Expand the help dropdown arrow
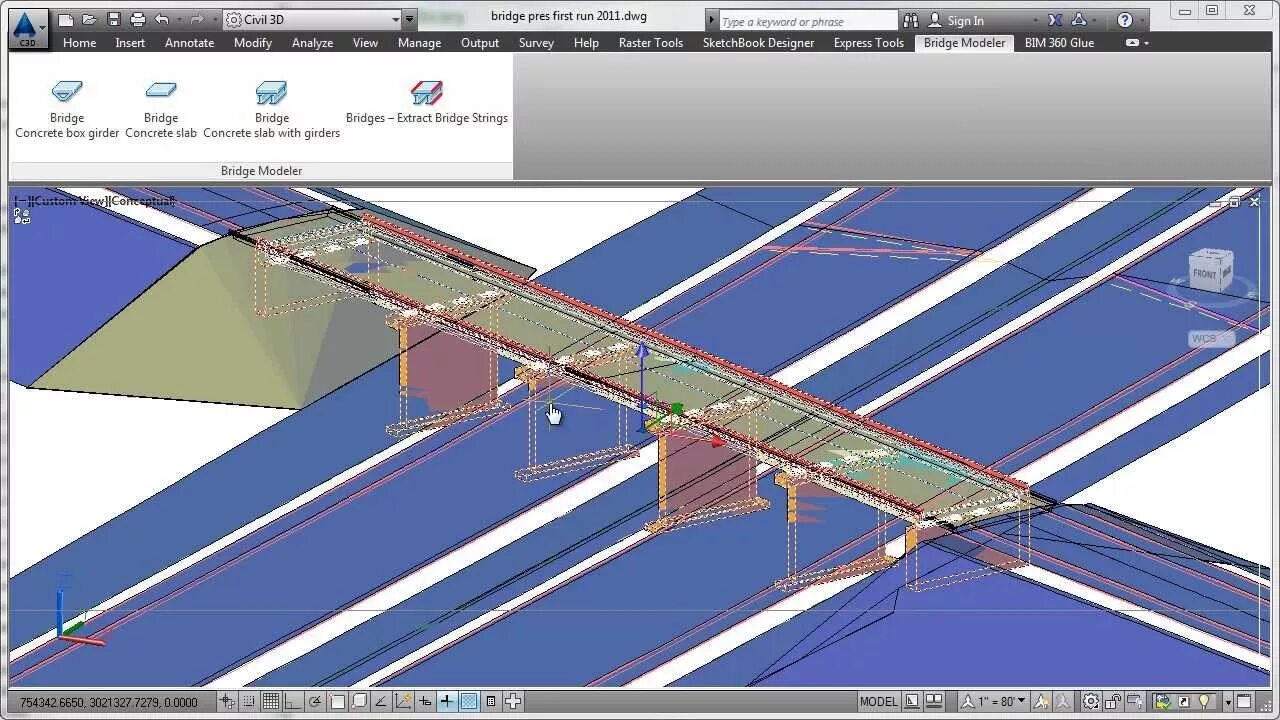This screenshot has height=720, width=1280. click(1143, 21)
